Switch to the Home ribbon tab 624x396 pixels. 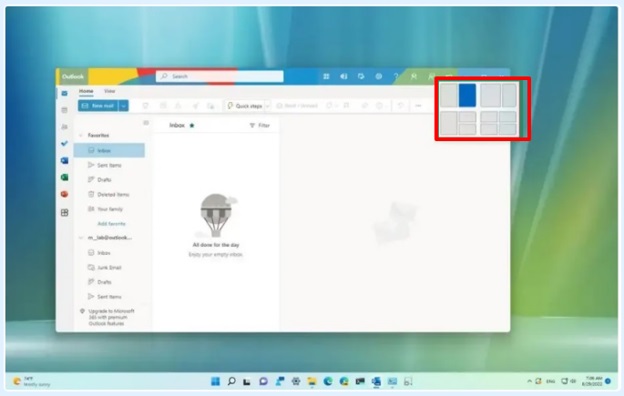86,91
